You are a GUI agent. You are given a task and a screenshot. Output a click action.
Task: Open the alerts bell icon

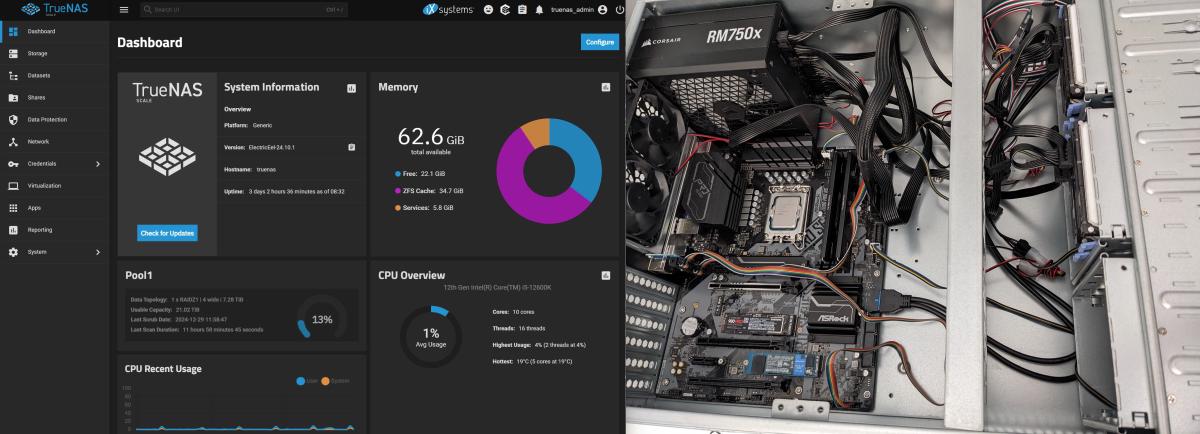540,9
